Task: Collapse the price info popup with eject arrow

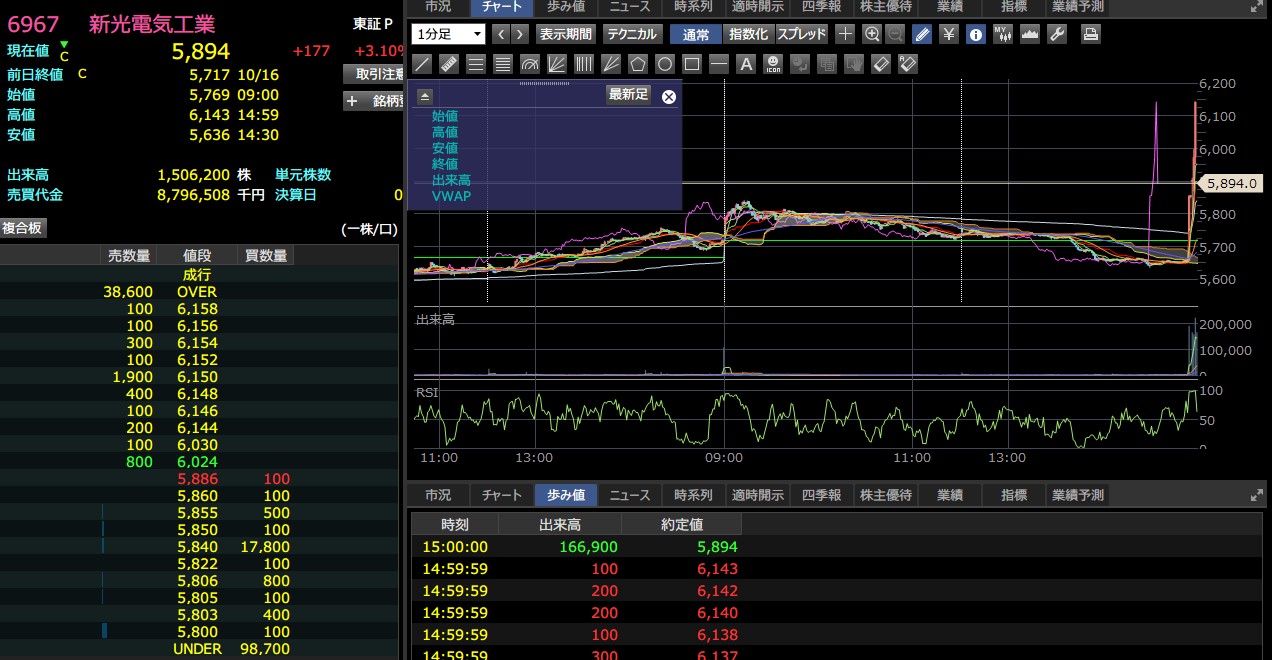Action: point(425,96)
